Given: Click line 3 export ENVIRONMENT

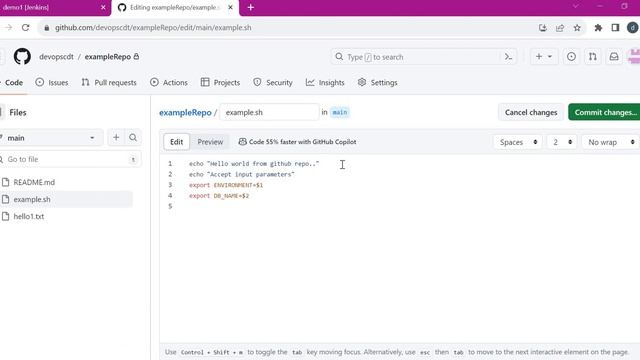Looking at the screenshot, I should (x=226, y=185).
